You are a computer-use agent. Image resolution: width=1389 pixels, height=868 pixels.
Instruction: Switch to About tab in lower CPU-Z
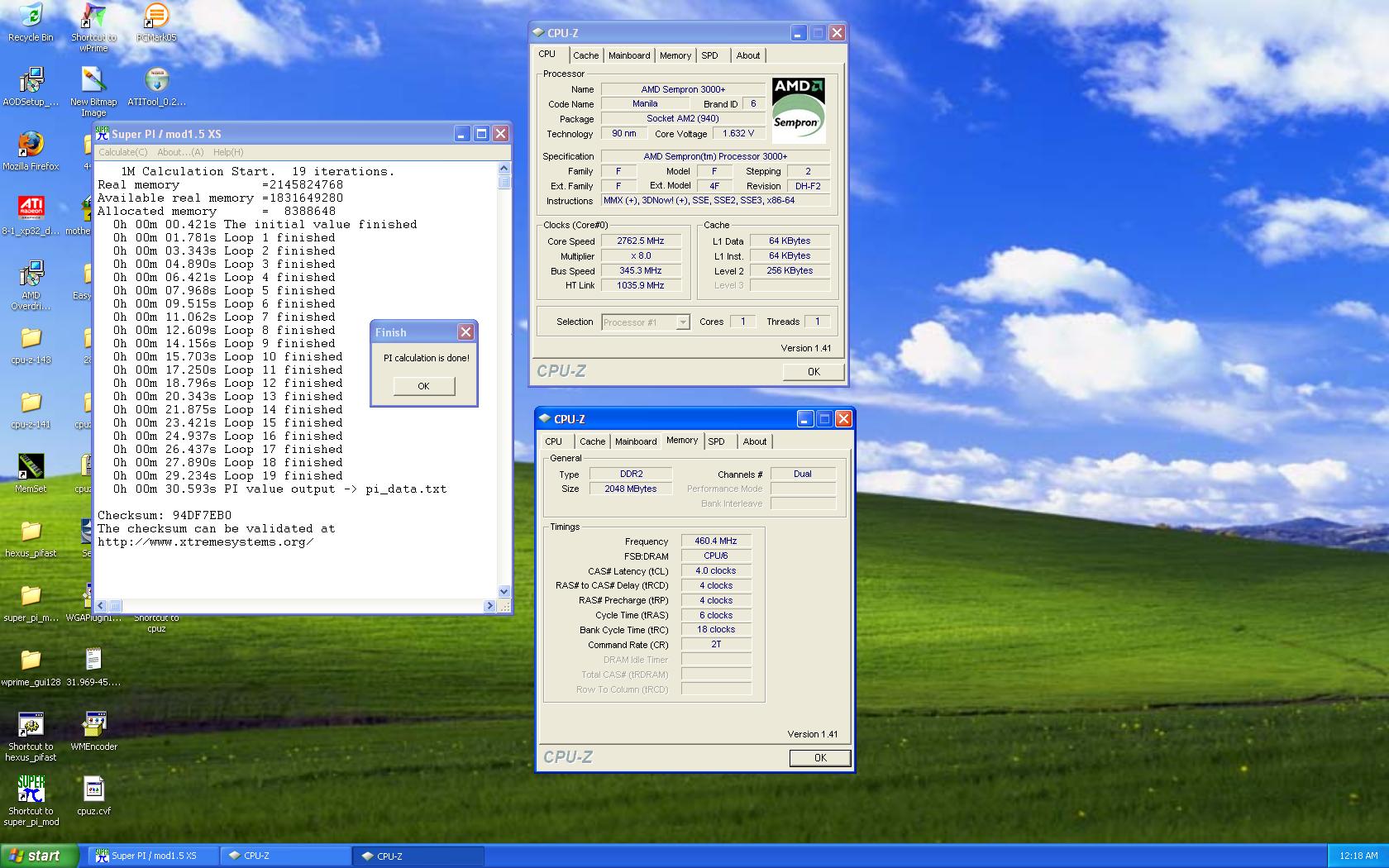point(755,441)
